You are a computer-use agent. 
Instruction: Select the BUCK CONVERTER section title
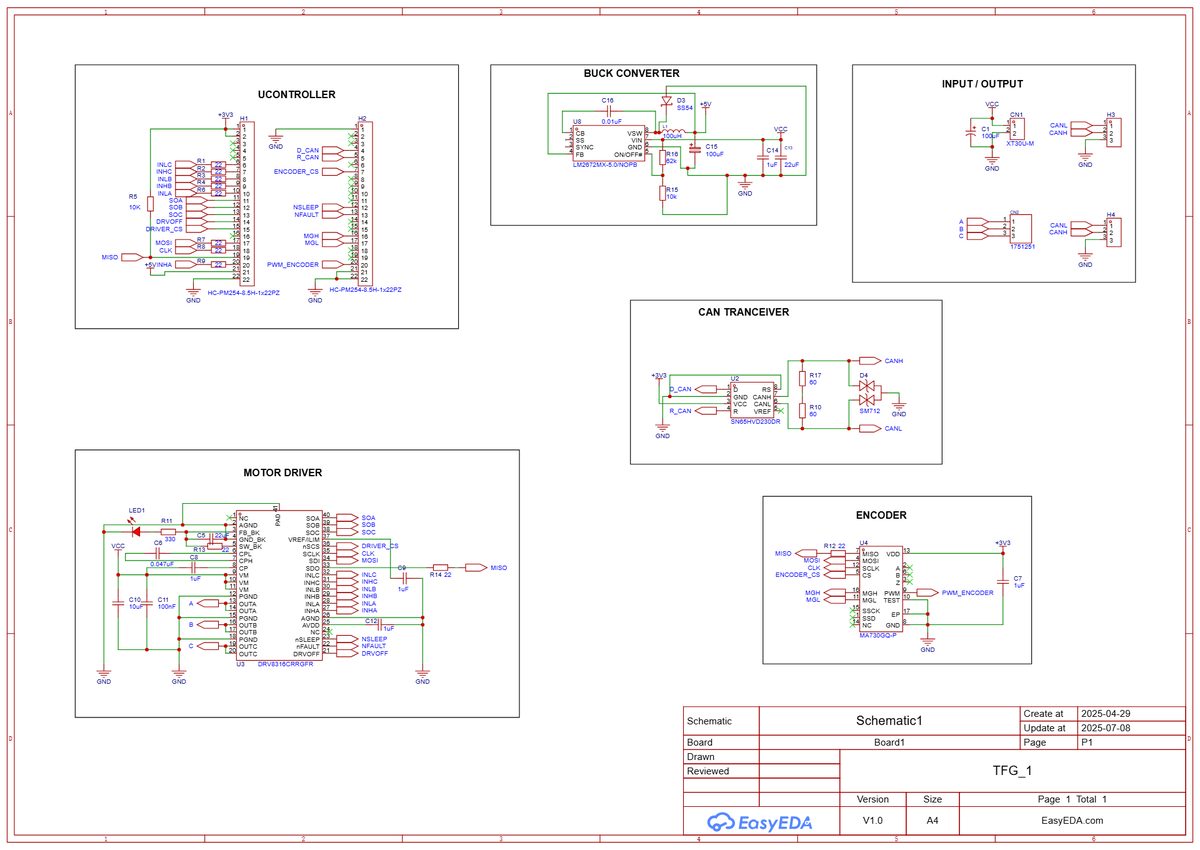[631, 73]
